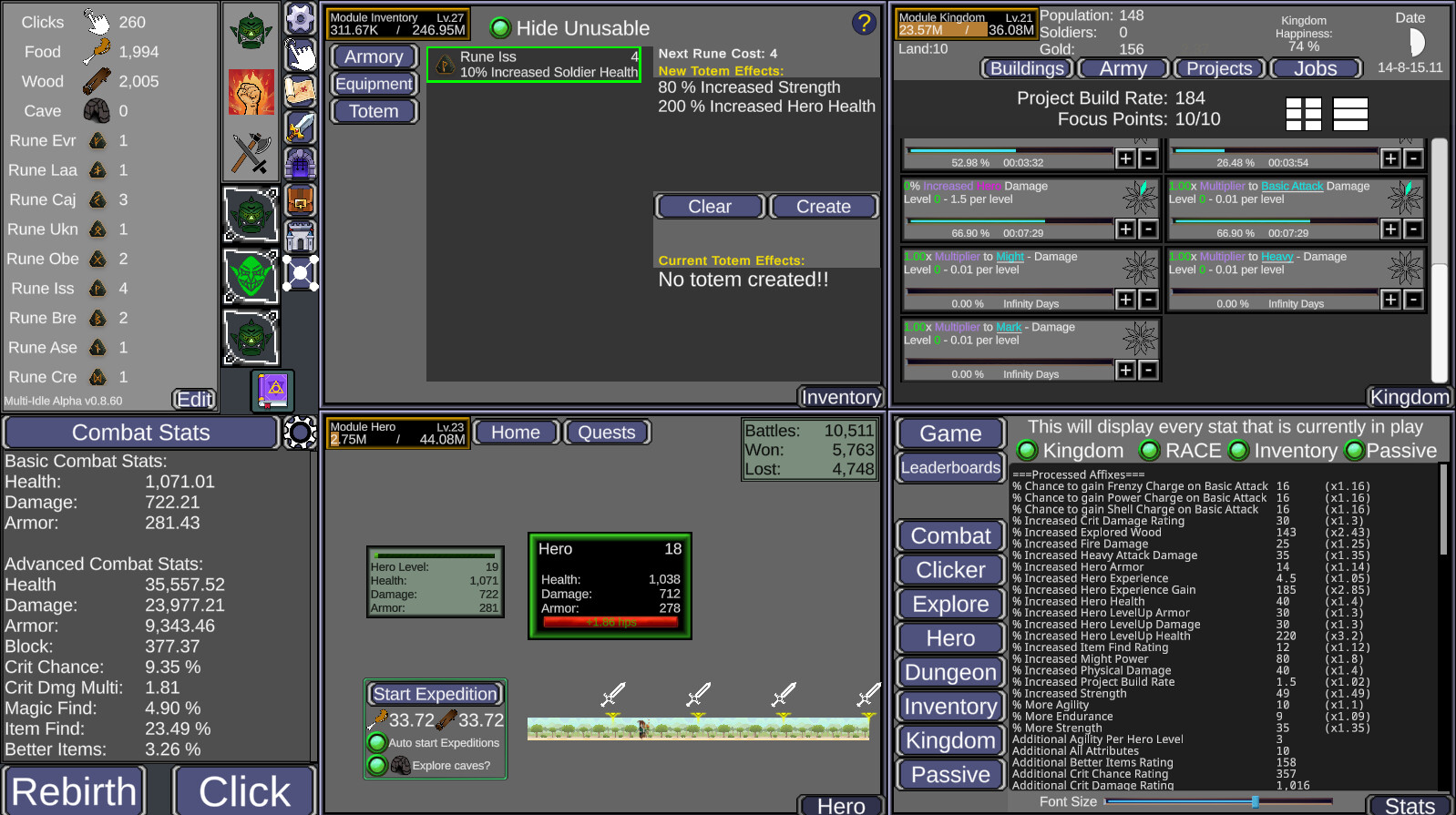Open the castle icon in the sidebar
The height and width of the screenshot is (815, 1456).
pyautogui.click(x=301, y=237)
